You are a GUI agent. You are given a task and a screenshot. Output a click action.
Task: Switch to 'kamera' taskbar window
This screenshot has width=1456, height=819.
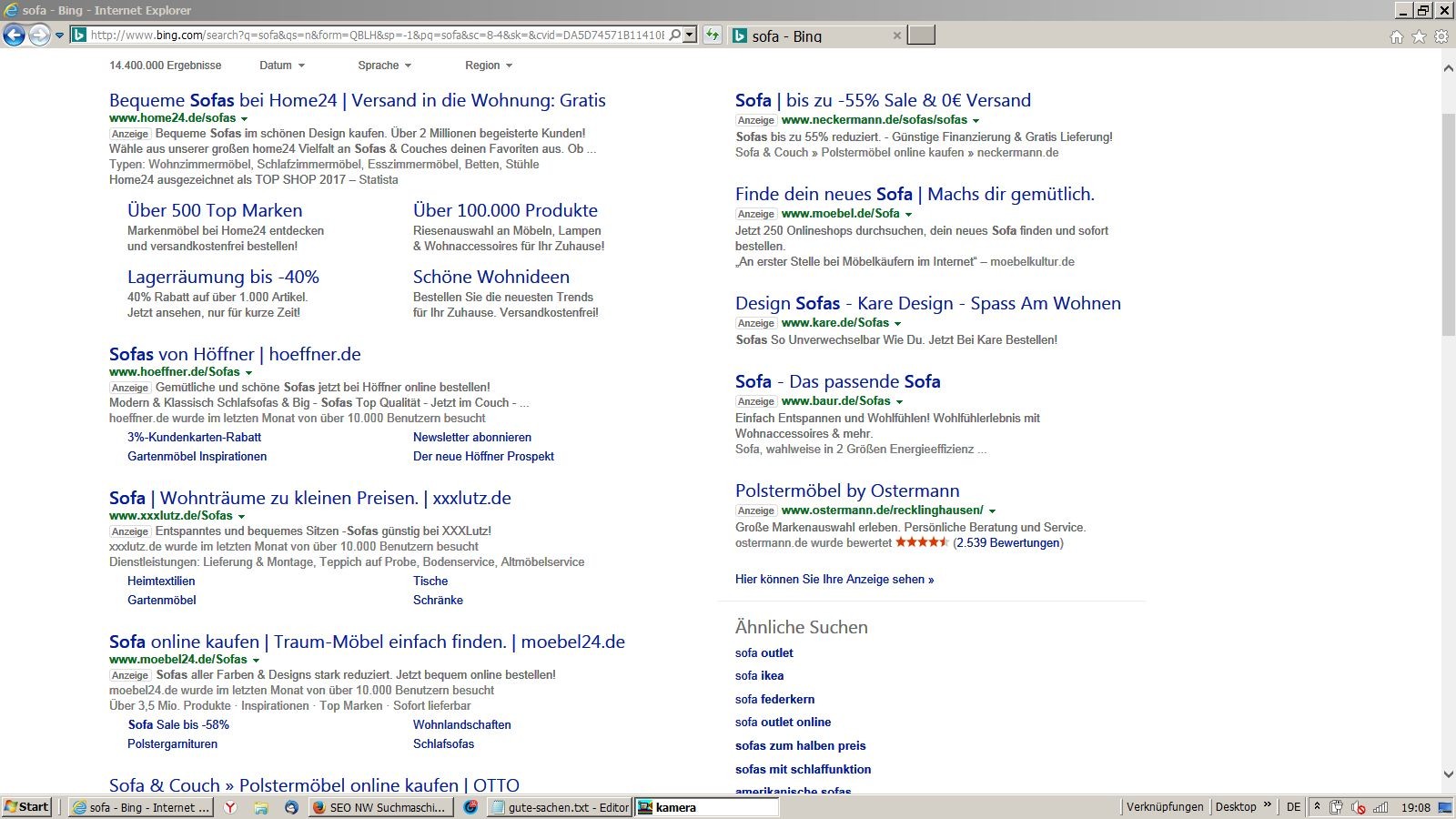click(706, 807)
